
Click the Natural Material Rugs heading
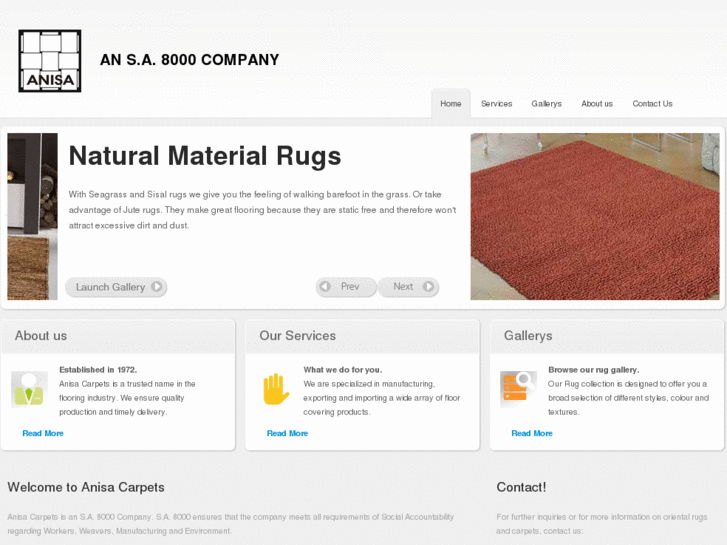pyautogui.click(x=205, y=155)
